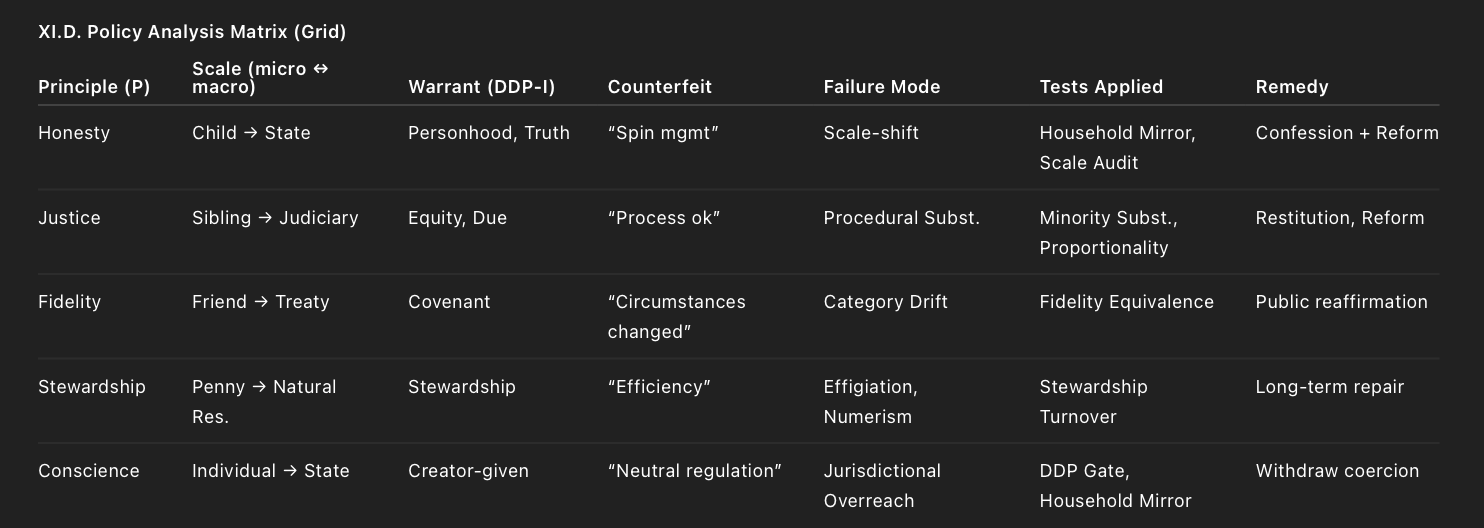Click the "Fidelity Equivalence" test cell
The image size is (1484, 528).
pyautogui.click(x=1126, y=302)
